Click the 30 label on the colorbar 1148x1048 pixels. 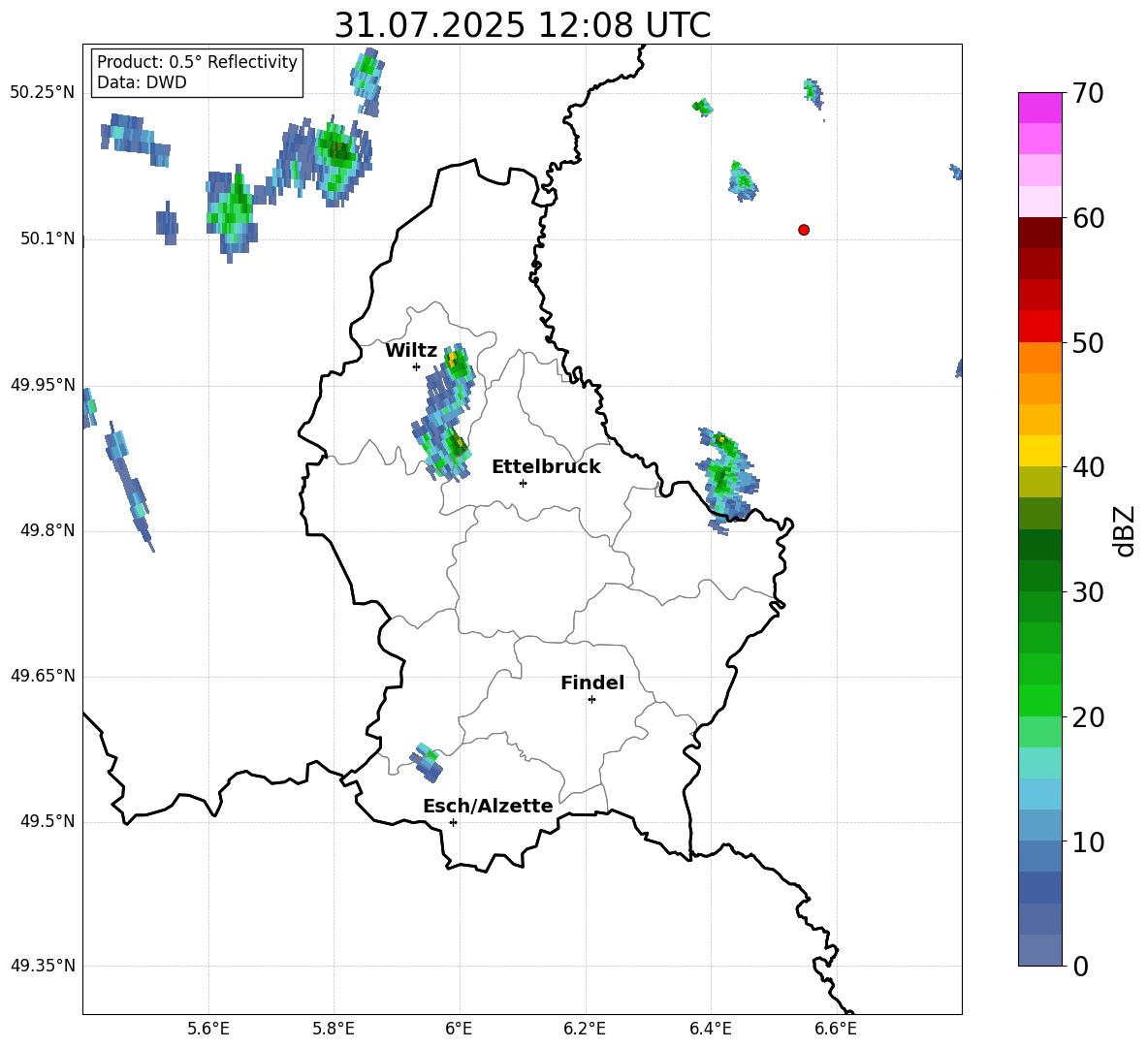point(1088,592)
